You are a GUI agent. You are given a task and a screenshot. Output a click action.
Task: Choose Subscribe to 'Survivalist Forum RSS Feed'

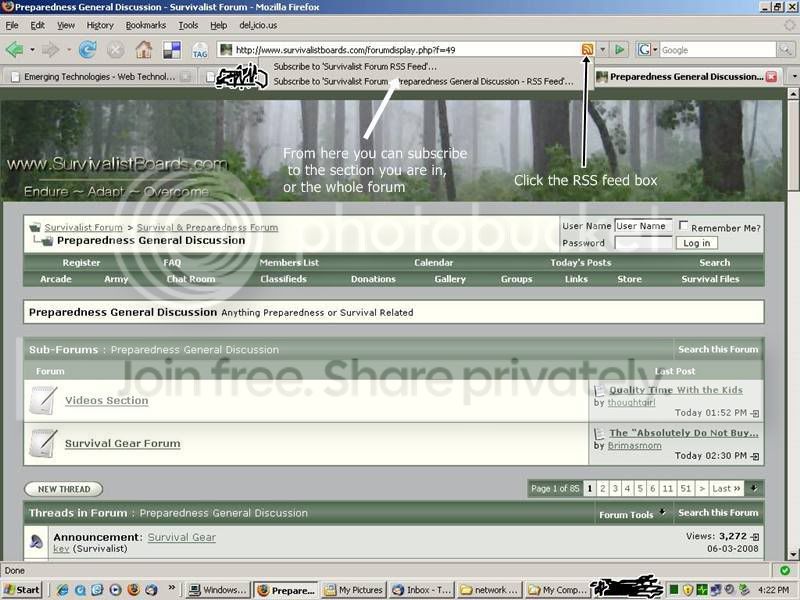pyautogui.click(x=355, y=66)
